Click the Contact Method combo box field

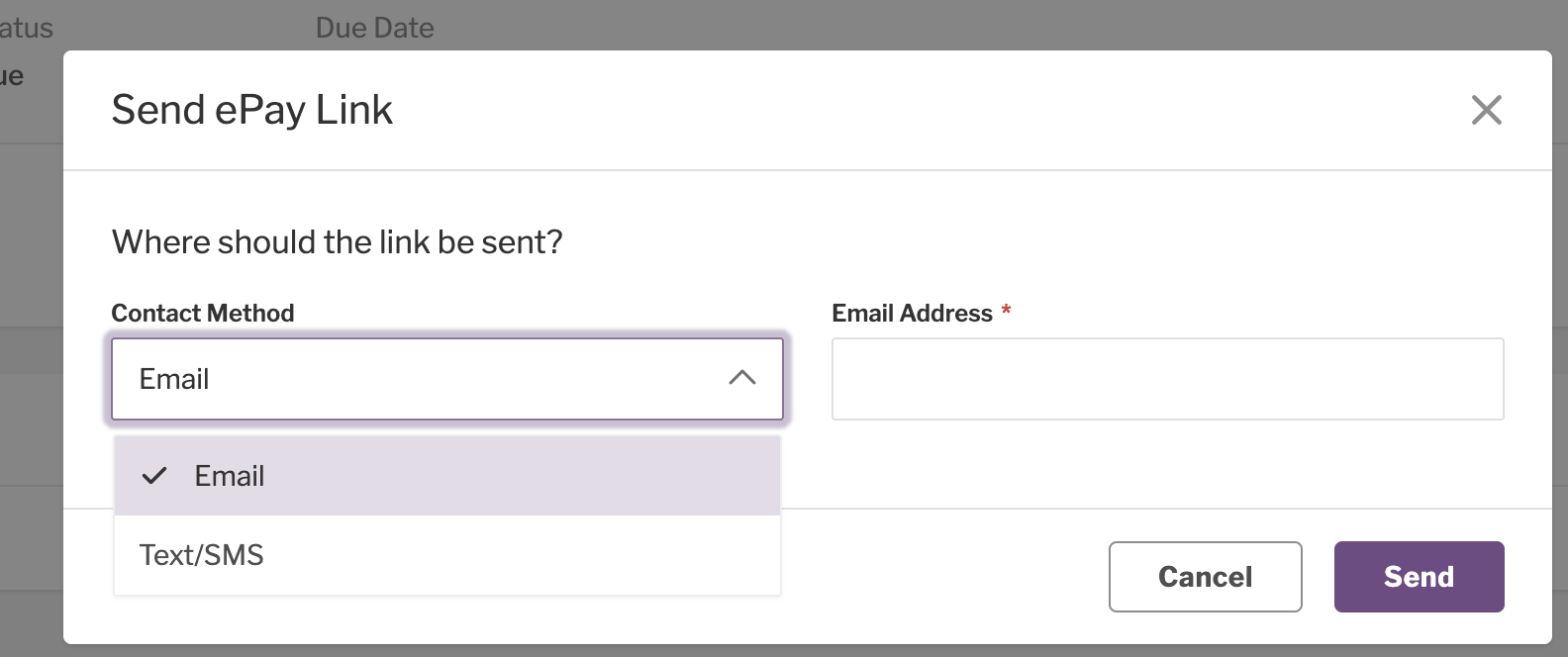coord(447,379)
